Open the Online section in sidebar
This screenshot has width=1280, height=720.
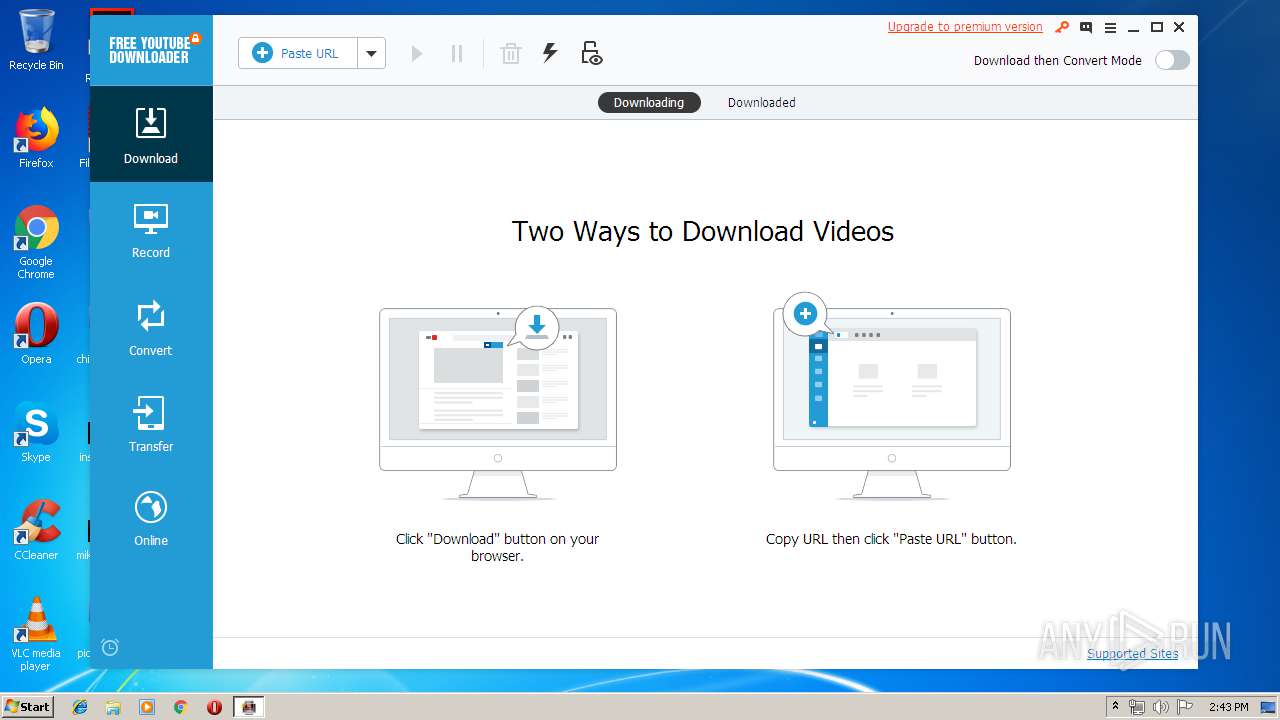point(151,518)
